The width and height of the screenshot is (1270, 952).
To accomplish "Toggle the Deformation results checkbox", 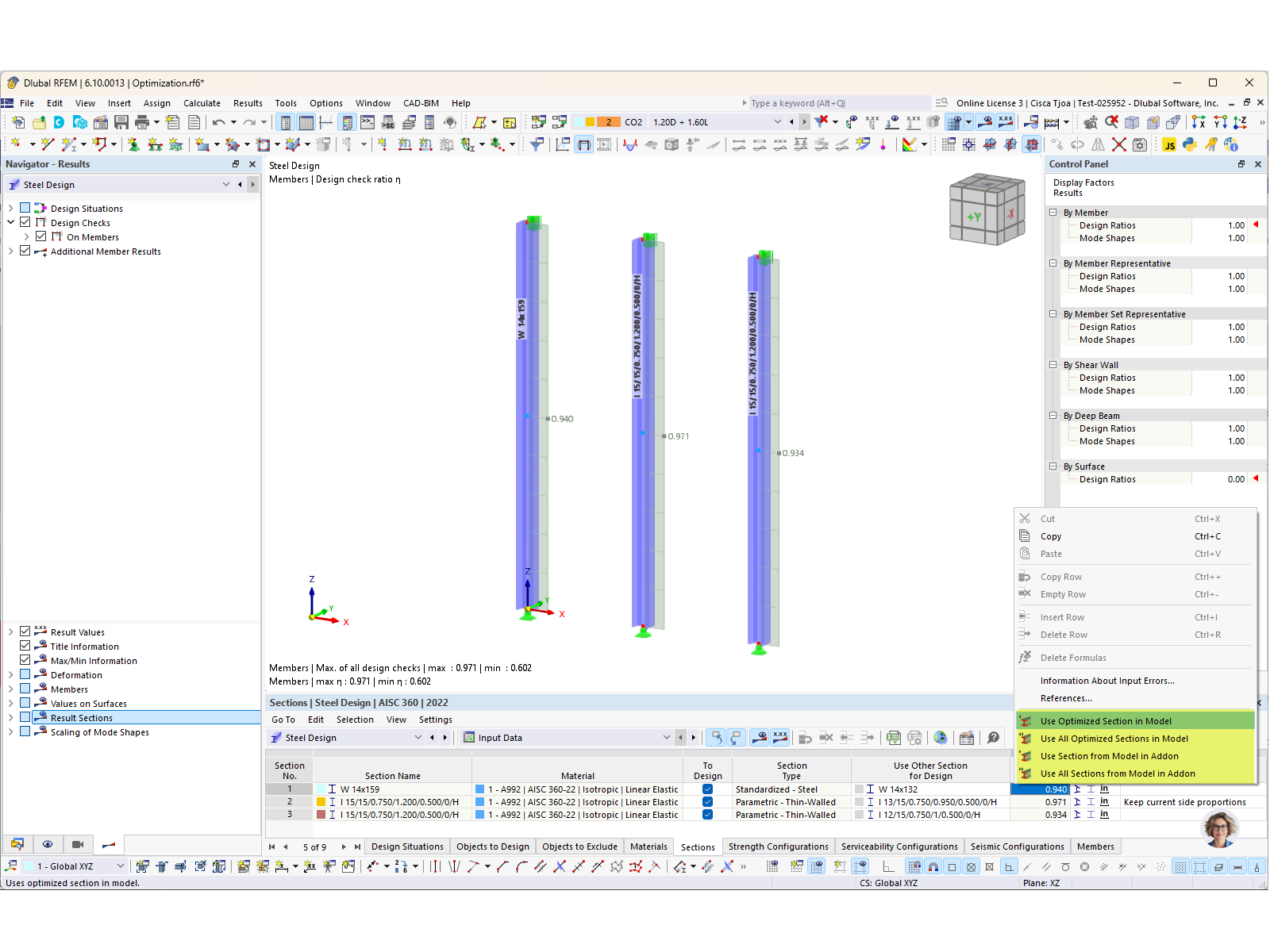I will 25,674.
